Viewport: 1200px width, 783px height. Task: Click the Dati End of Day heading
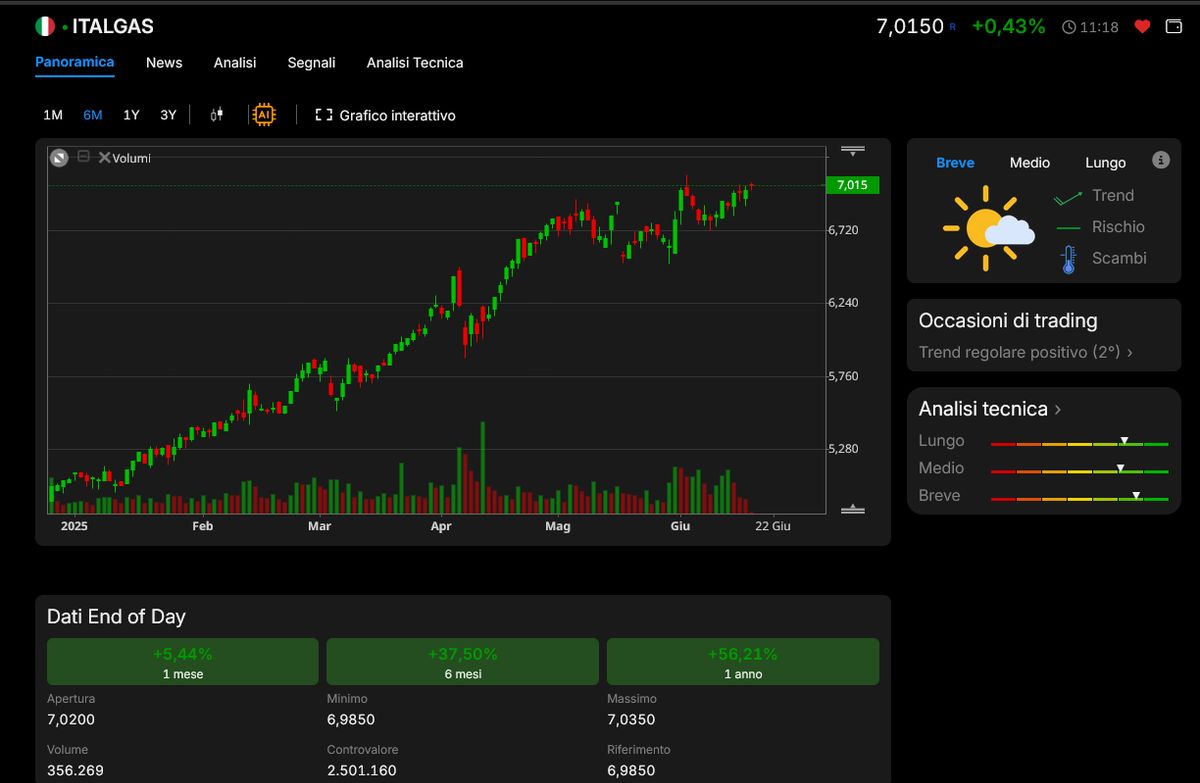click(x=116, y=617)
